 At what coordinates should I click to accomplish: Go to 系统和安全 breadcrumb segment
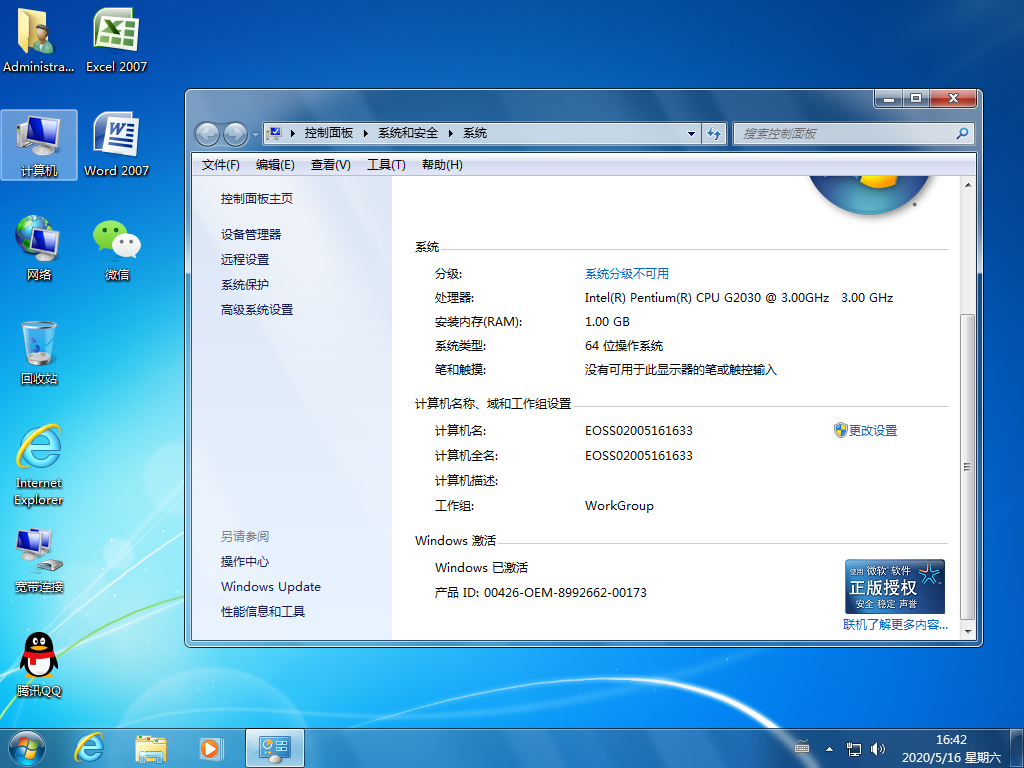pos(408,133)
